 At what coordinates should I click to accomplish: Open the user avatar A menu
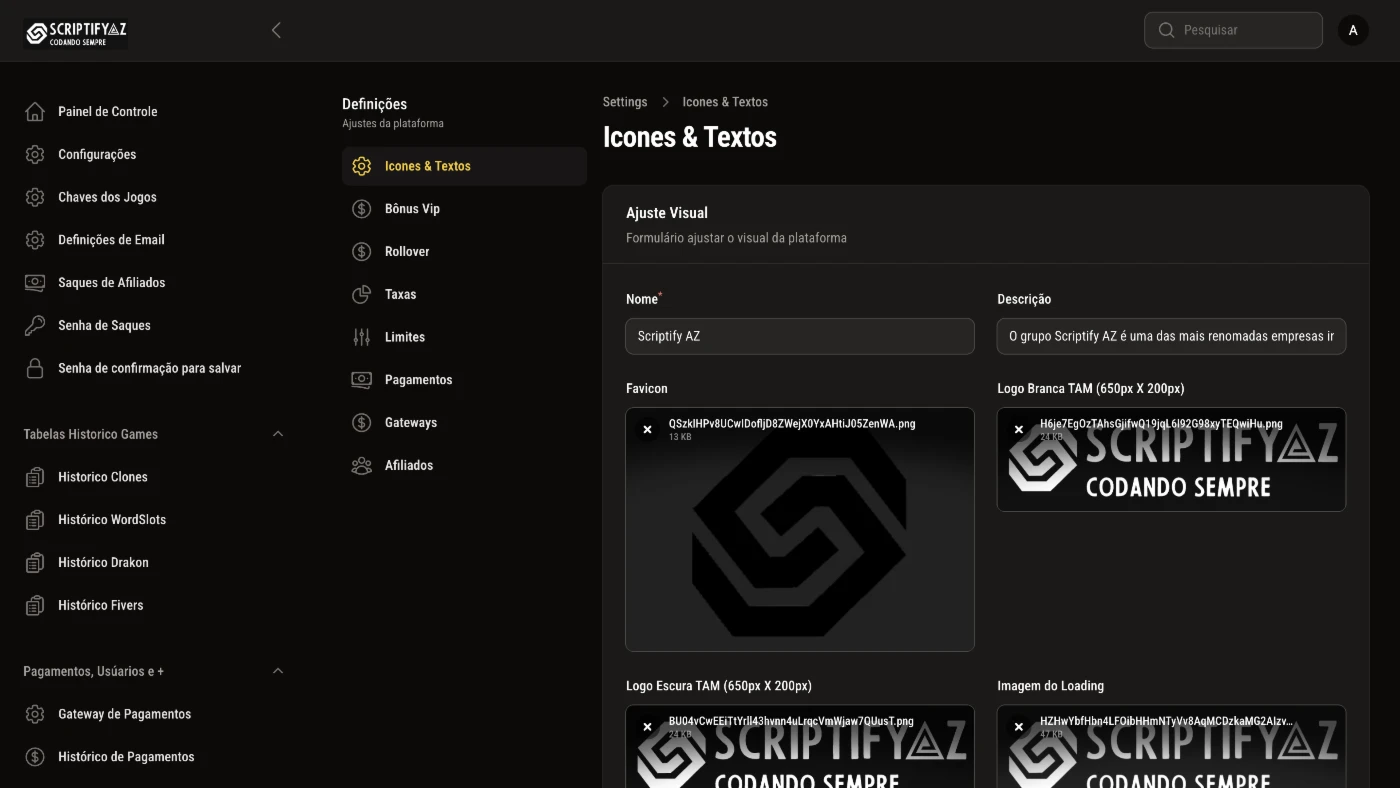1353,30
